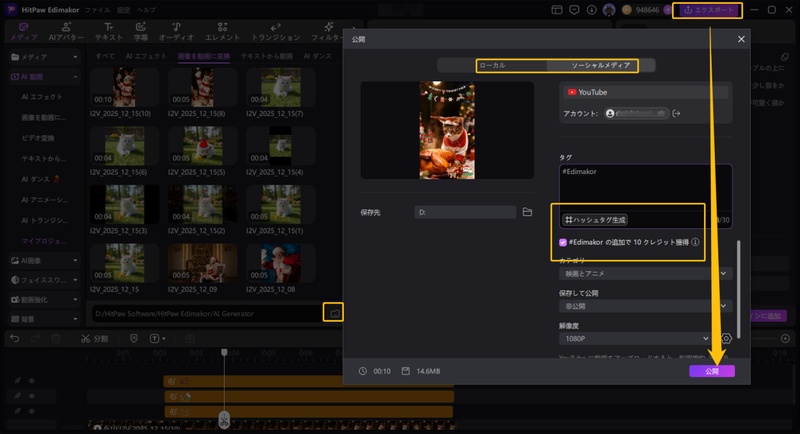Image resolution: width=800 pixels, height=434 pixels.
Task: Select the すべて filter tab
Action: click(105, 56)
